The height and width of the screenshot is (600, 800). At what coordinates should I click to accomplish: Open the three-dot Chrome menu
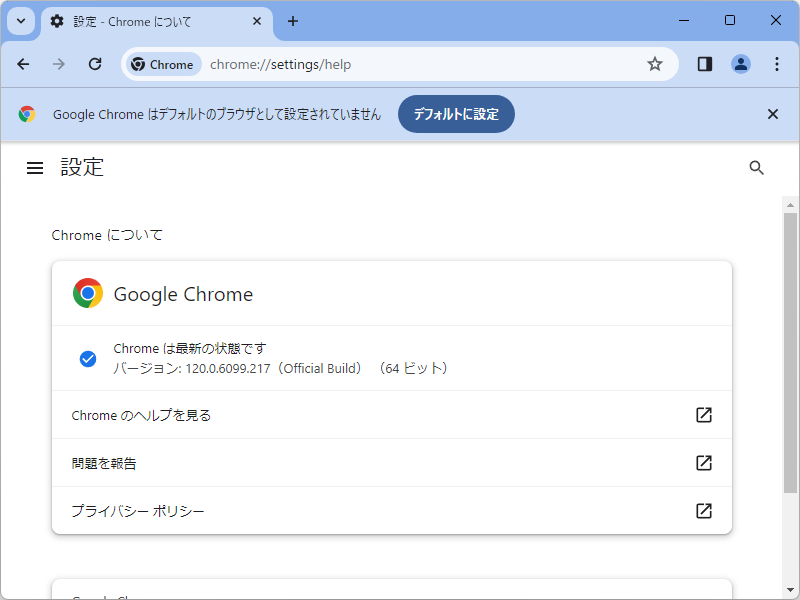click(x=777, y=63)
